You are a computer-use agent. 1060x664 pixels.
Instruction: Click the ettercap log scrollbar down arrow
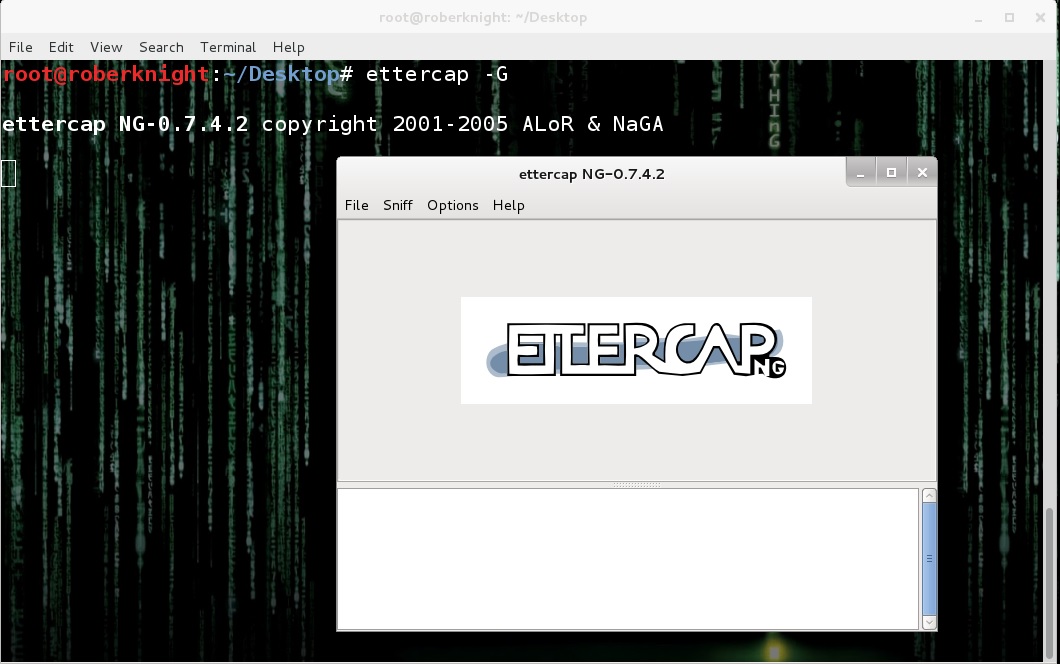pyautogui.click(x=930, y=622)
